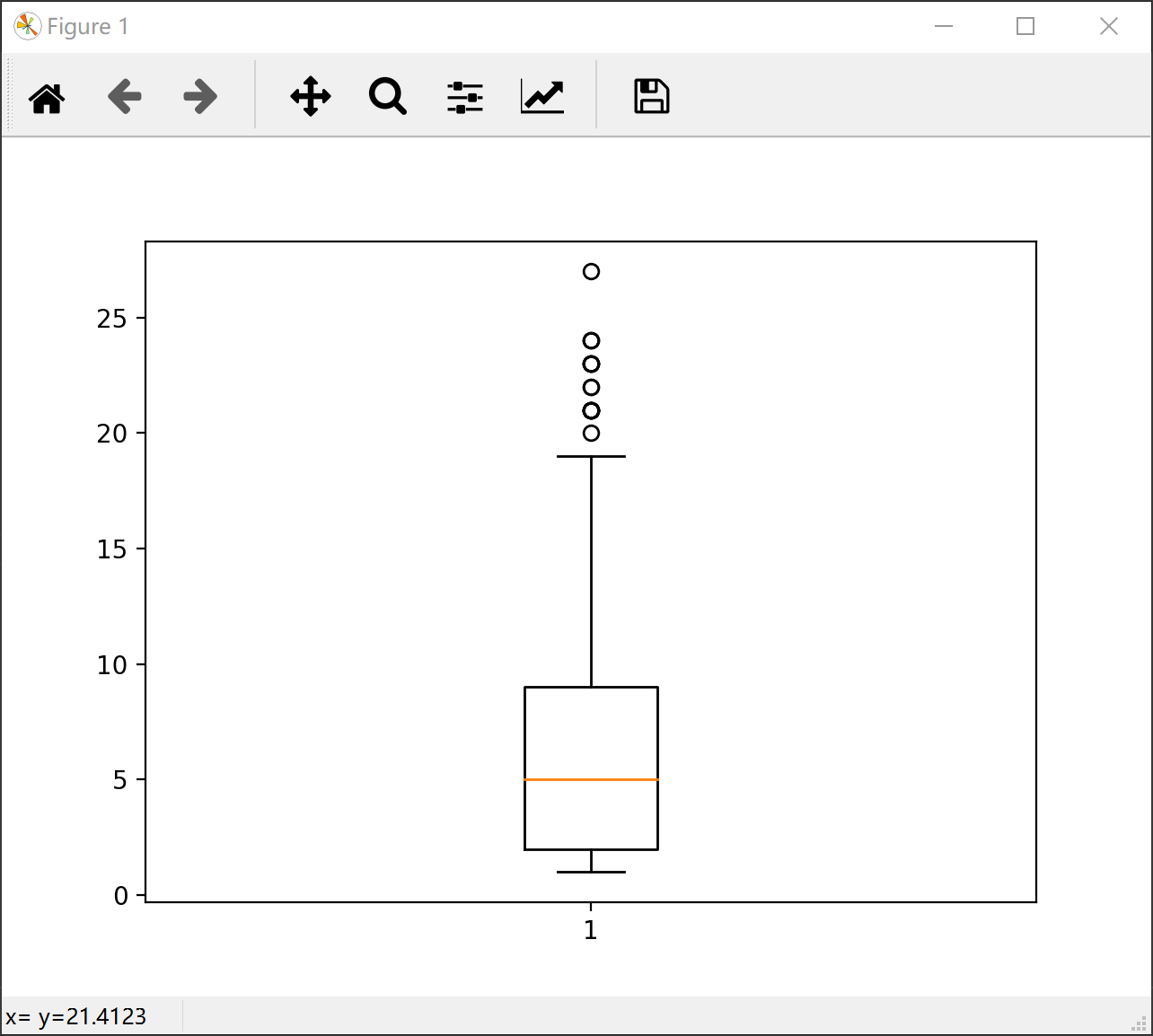Click the orange median line in the box
Image resolution: width=1153 pixels, height=1036 pixels.
591,779
